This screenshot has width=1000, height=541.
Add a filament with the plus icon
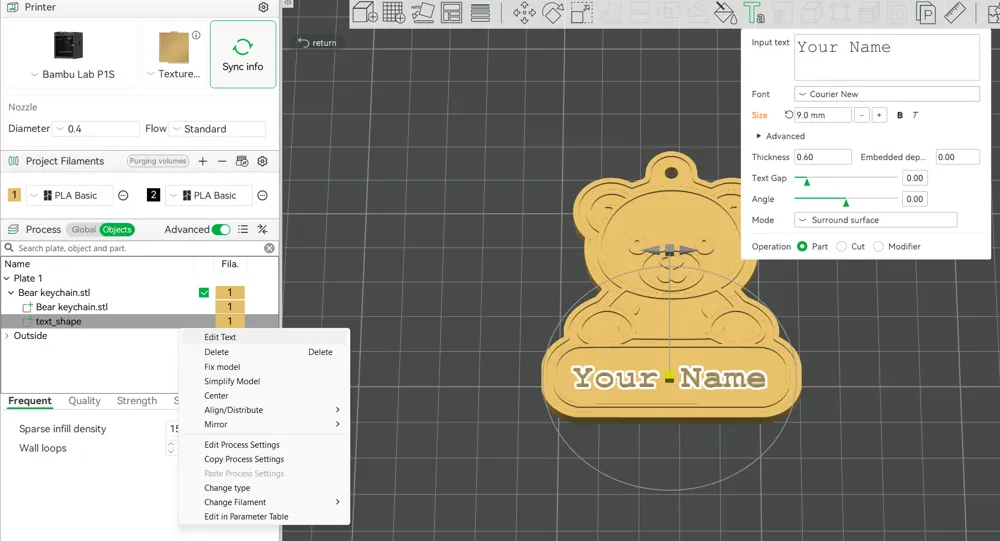click(203, 161)
